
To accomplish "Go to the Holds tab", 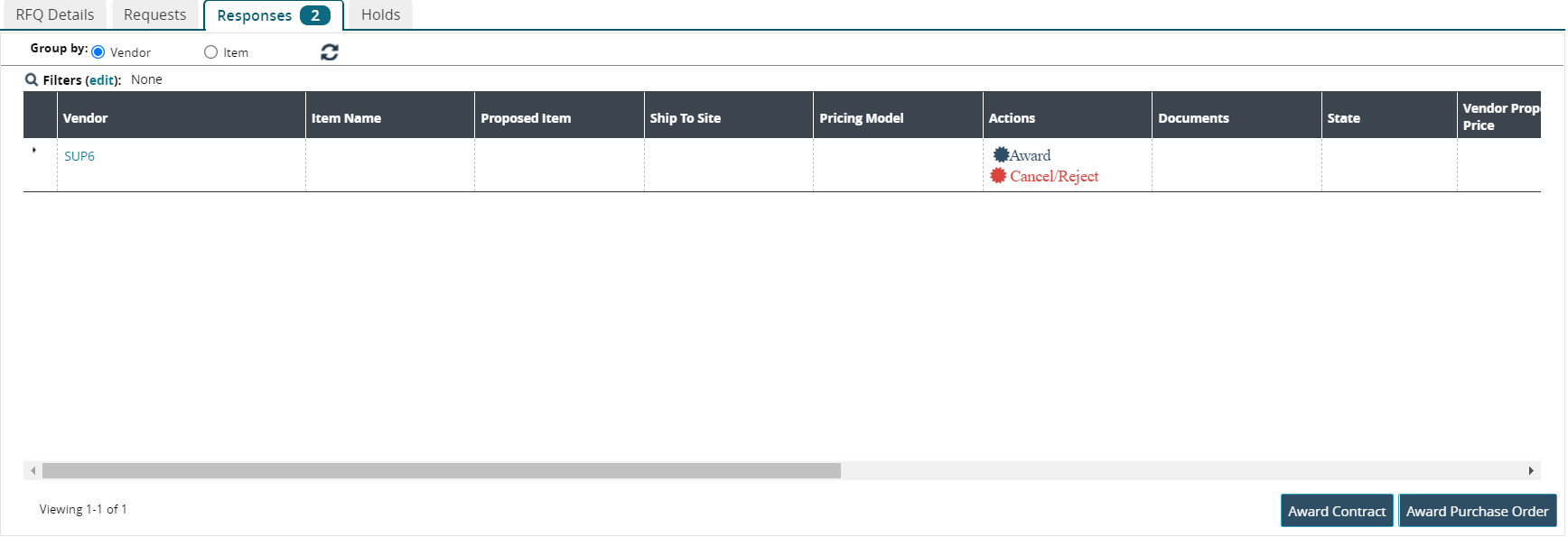I will tap(380, 14).
